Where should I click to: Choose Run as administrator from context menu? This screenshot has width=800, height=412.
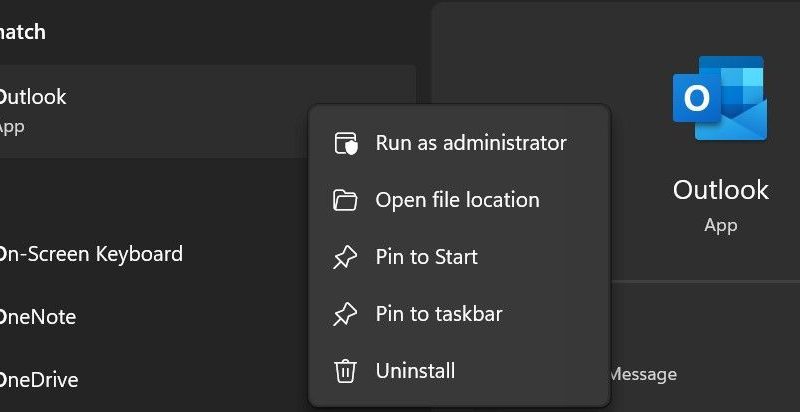point(460,143)
